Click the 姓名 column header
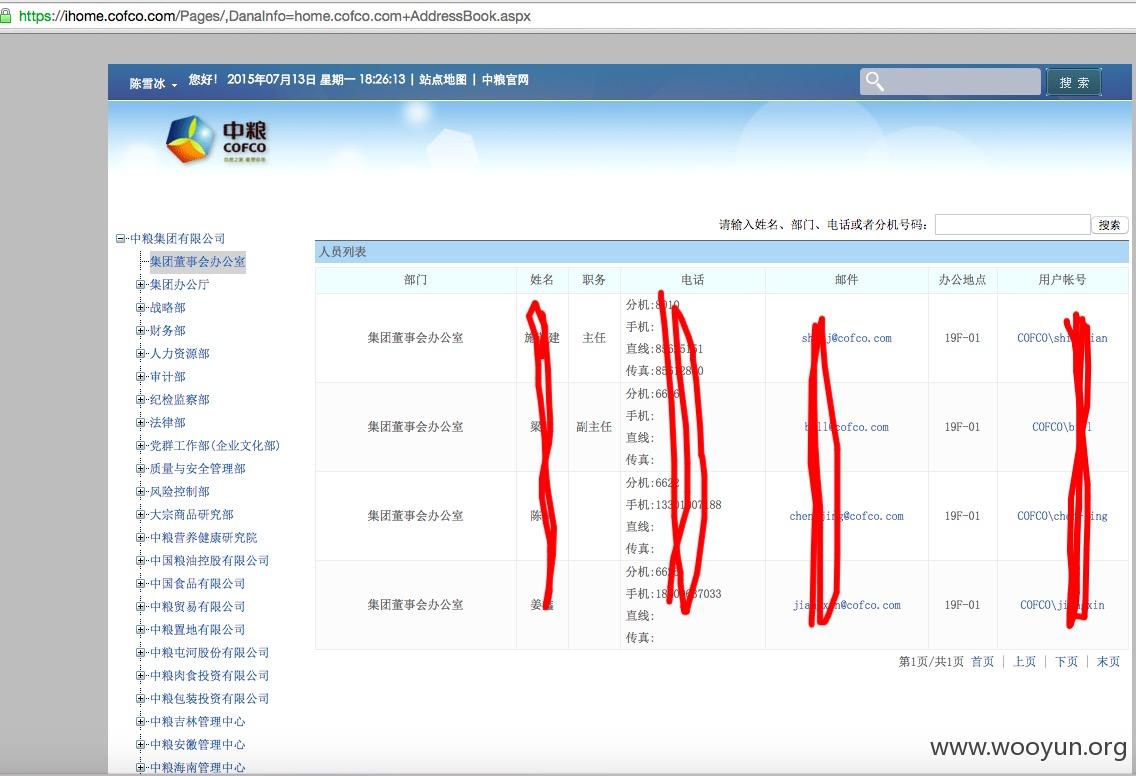Viewport: 1136px width, 776px height. [x=542, y=280]
